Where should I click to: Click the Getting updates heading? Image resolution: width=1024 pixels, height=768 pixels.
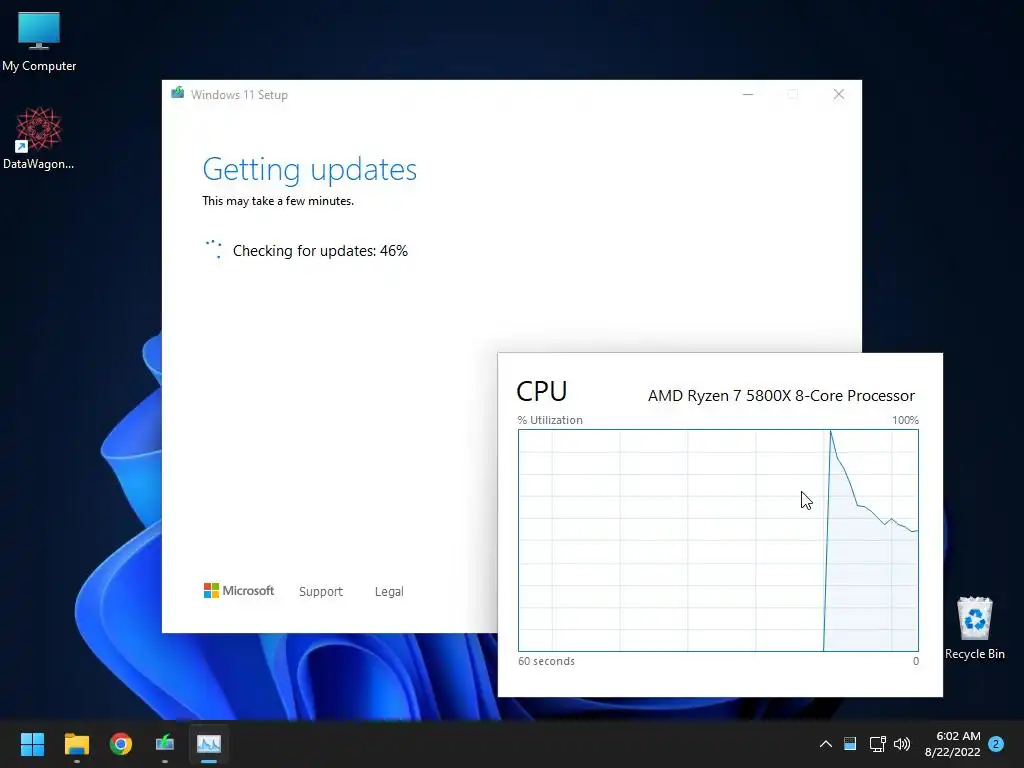pos(310,170)
